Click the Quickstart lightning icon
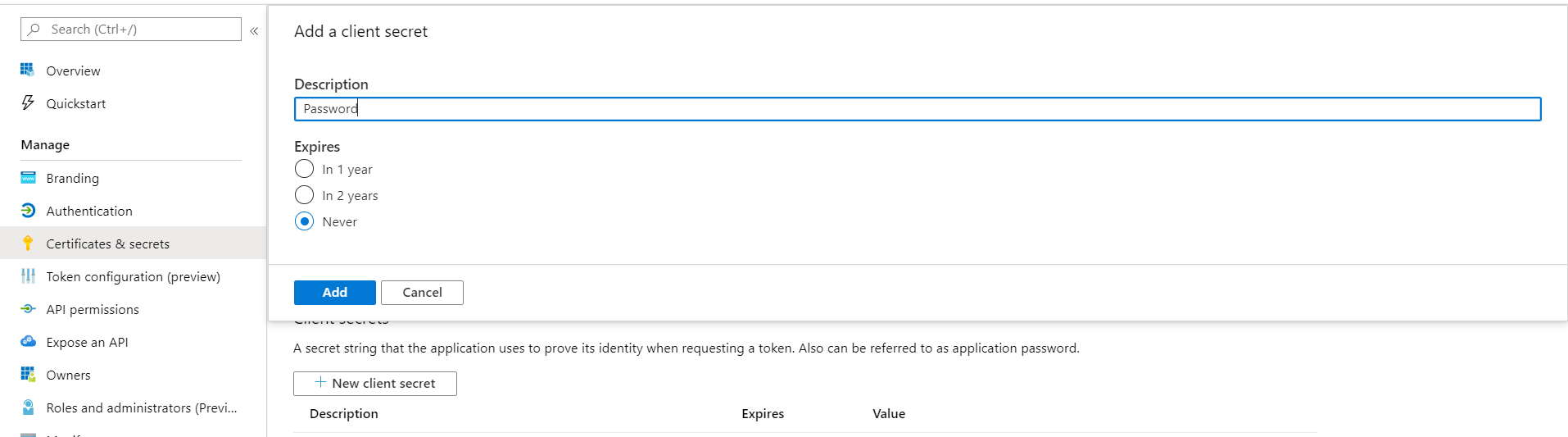The height and width of the screenshot is (437, 1568). [x=28, y=103]
